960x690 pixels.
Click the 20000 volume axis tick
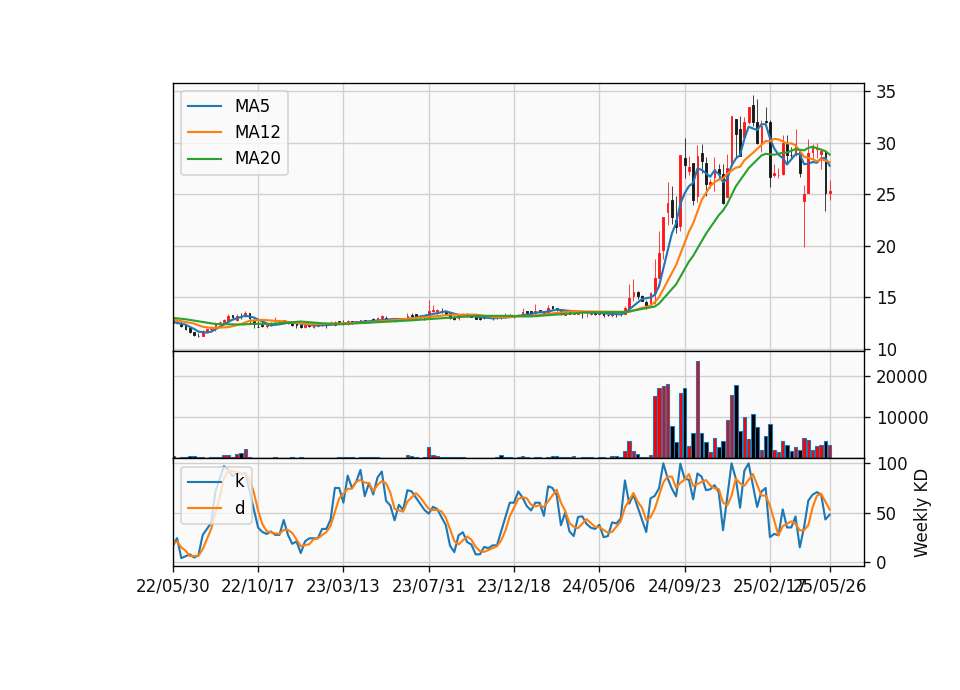[x=901, y=377]
